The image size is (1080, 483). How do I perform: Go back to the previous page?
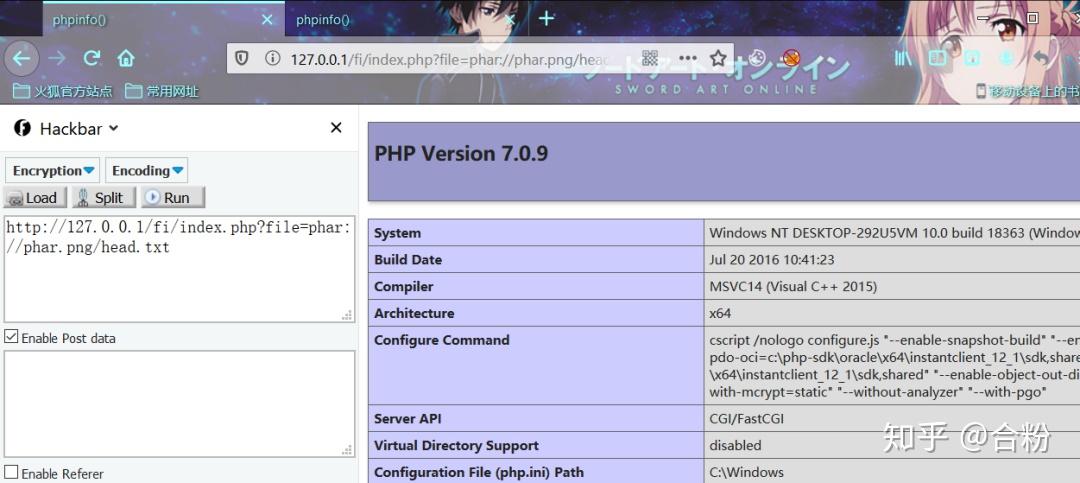[21, 59]
